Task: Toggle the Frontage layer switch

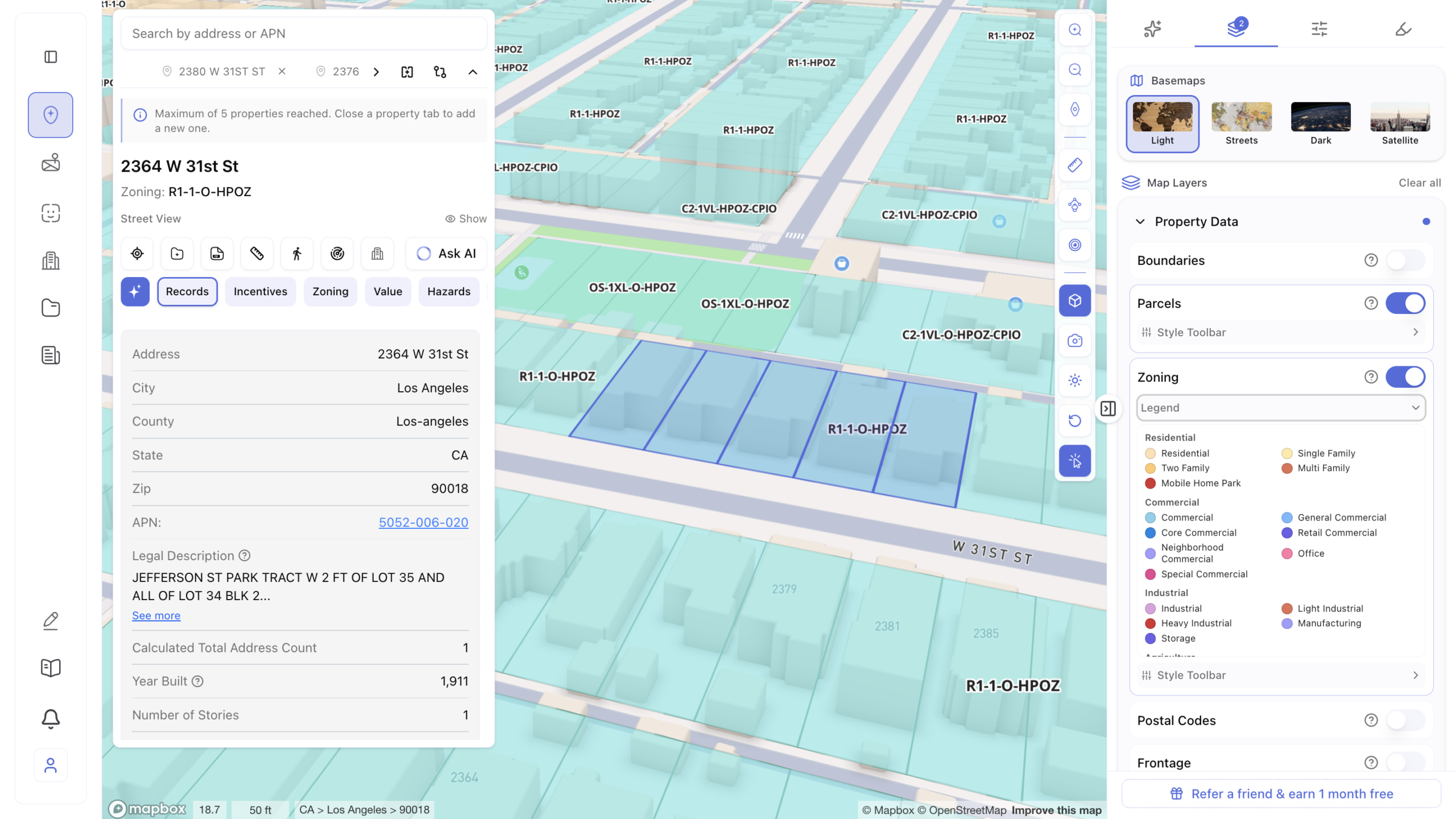Action: 1405,763
